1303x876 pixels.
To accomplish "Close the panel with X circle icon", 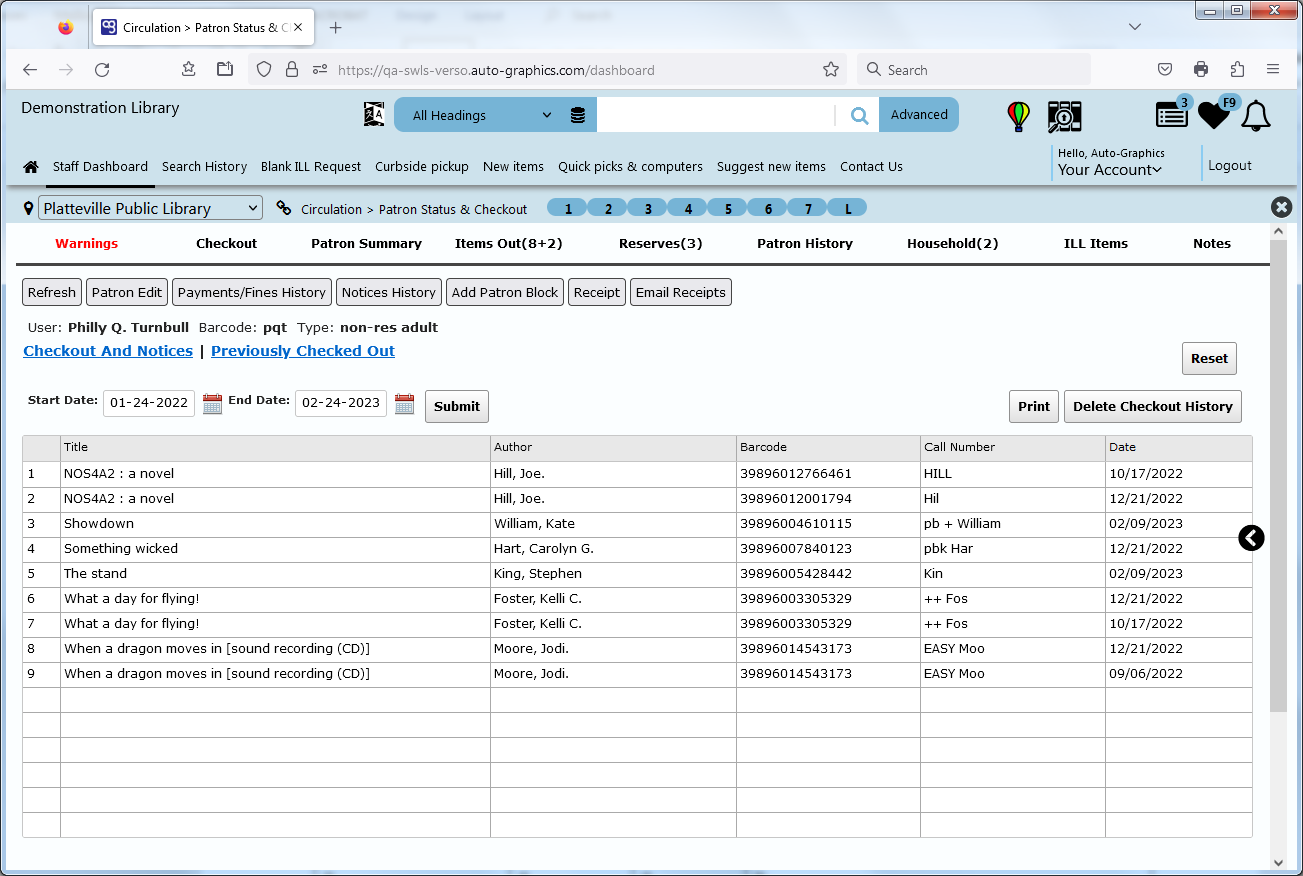I will pyautogui.click(x=1281, y=207).
